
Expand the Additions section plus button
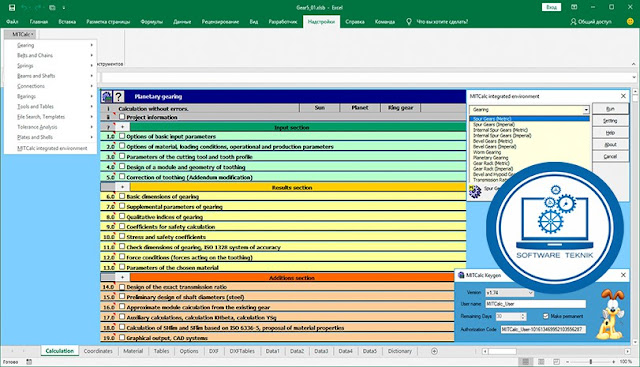122,277
